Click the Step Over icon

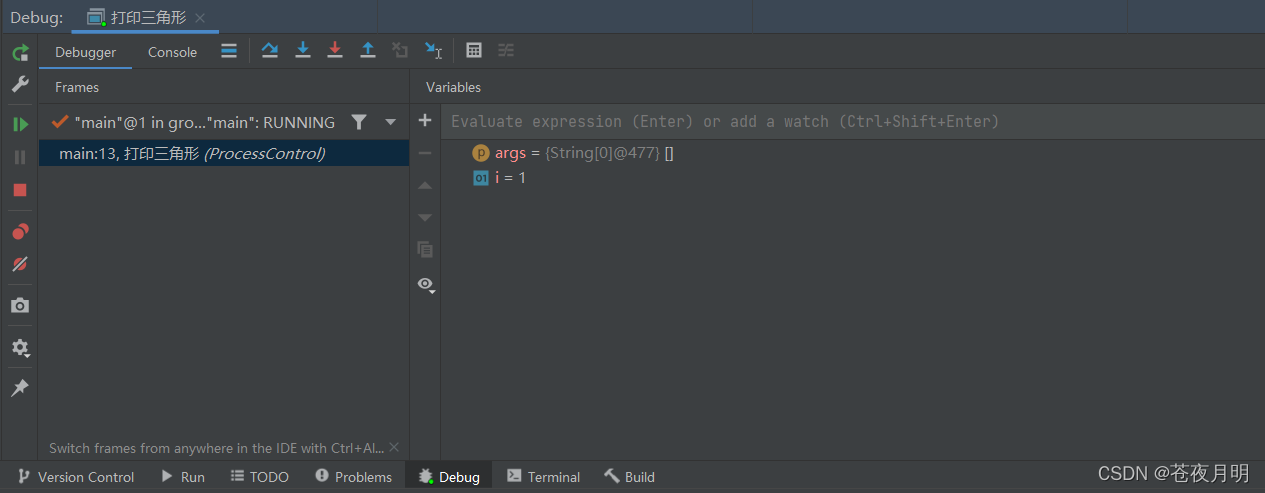pyautogui.click(x=269, y=50)
